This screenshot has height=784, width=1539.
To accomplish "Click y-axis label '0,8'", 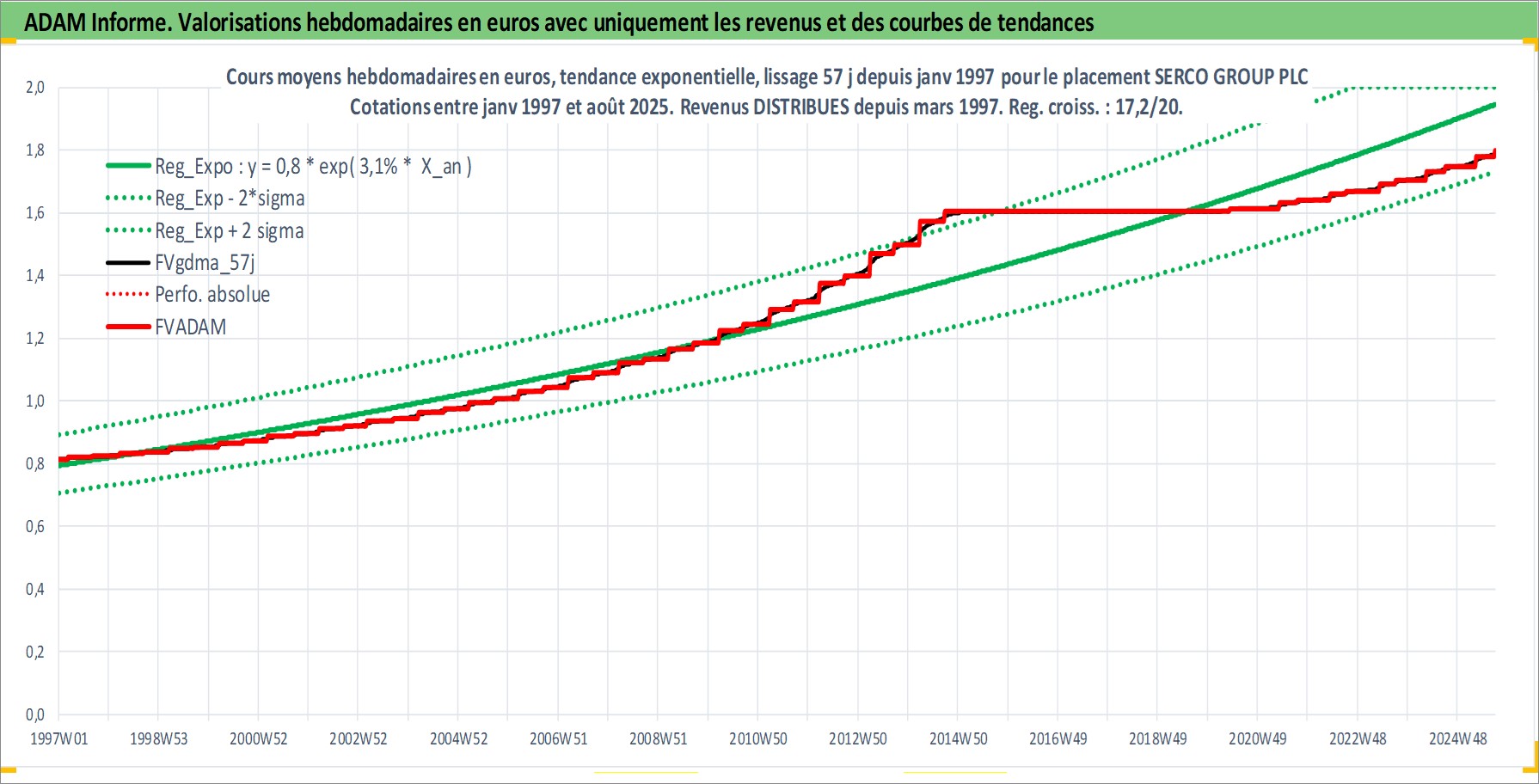I will point(34,463).
